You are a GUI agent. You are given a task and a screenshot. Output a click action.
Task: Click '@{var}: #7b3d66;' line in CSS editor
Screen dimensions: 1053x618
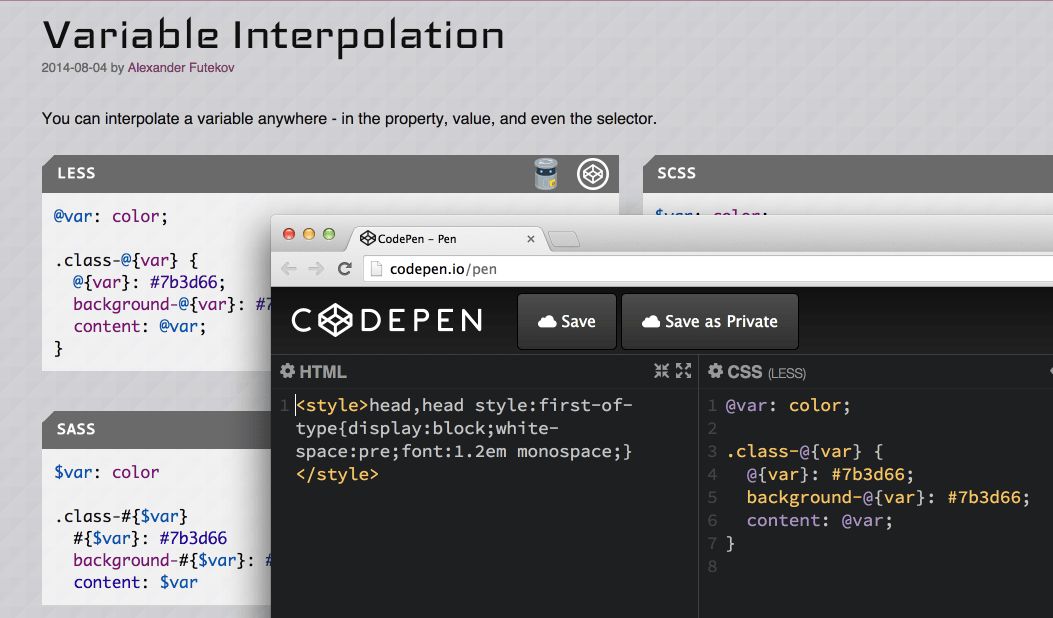click(x=830, y=475)
